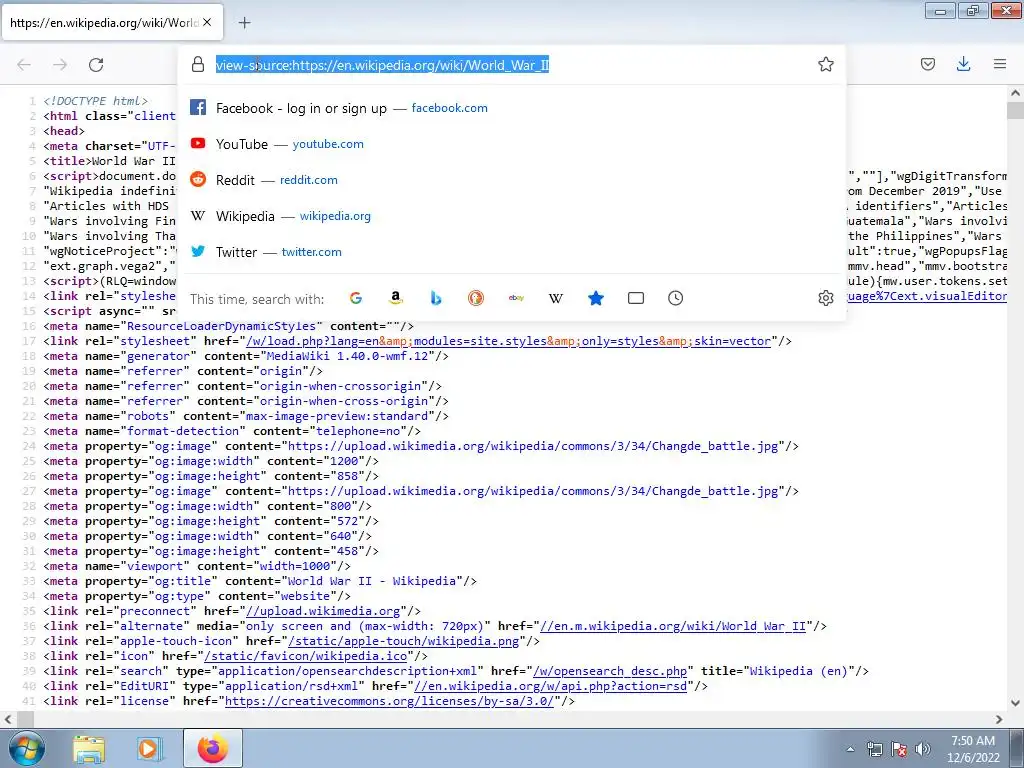Choose YouTube suggestion in dropdown
This screenshot has height=768, width=1024.
(512, 144)
